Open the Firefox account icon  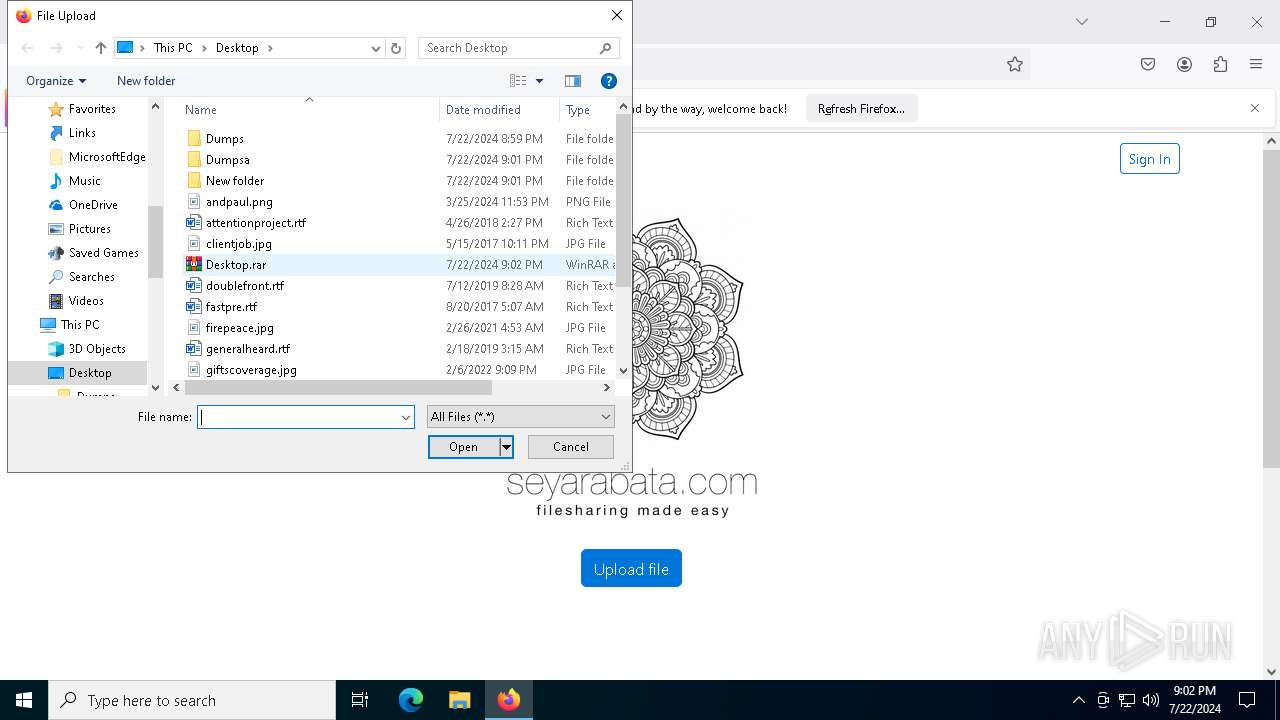1184,64
